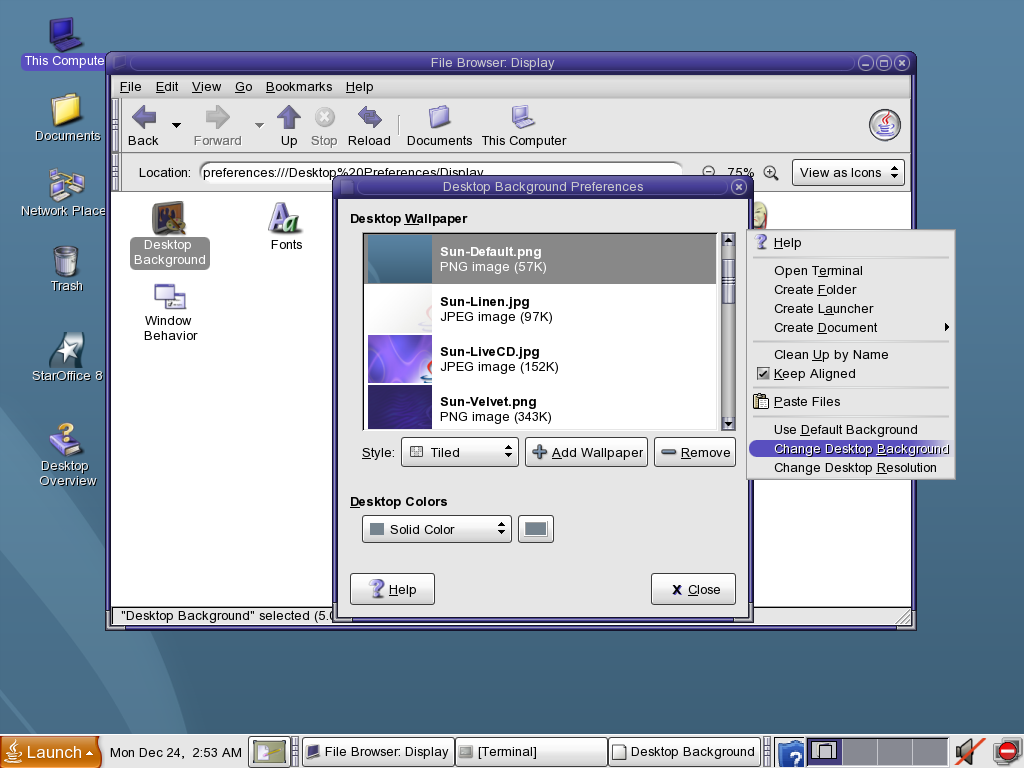Click the wallpaper list scroll up arrow
This screenshot has width=1024, height=768.
728,240
